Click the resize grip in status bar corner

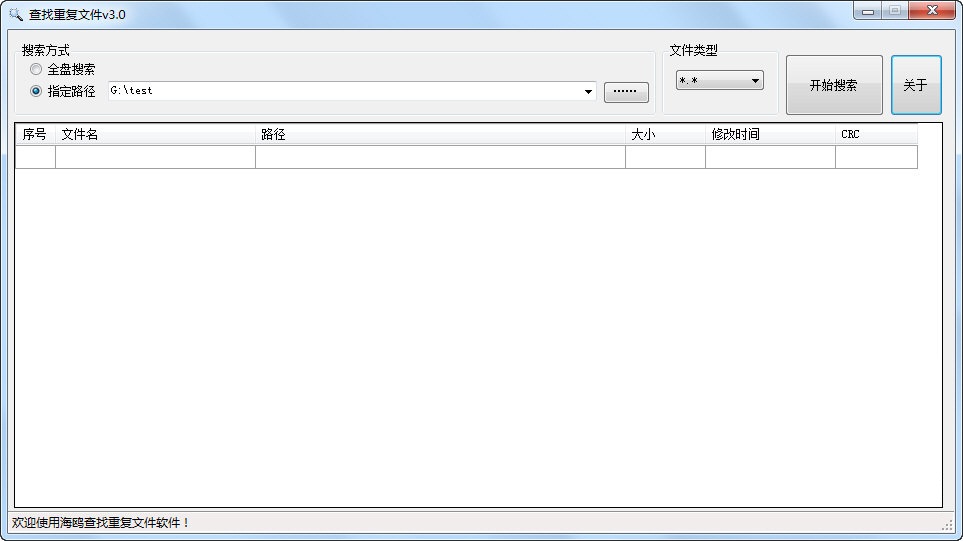click(946, 524)
